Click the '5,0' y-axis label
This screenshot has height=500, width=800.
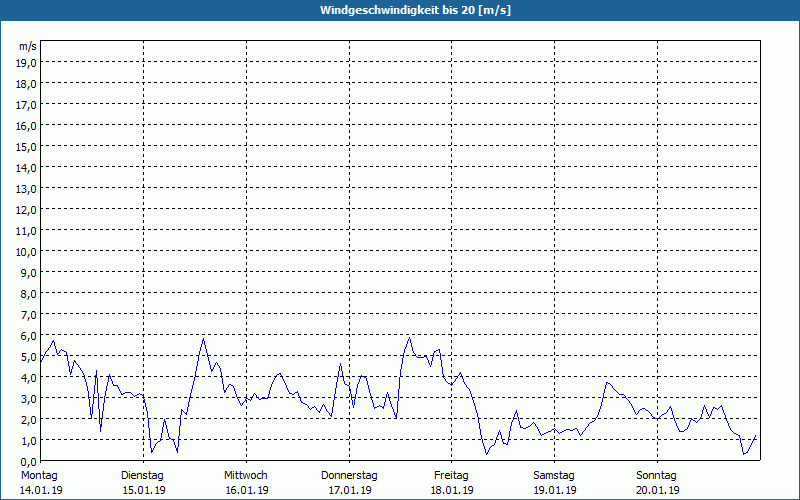29,357
